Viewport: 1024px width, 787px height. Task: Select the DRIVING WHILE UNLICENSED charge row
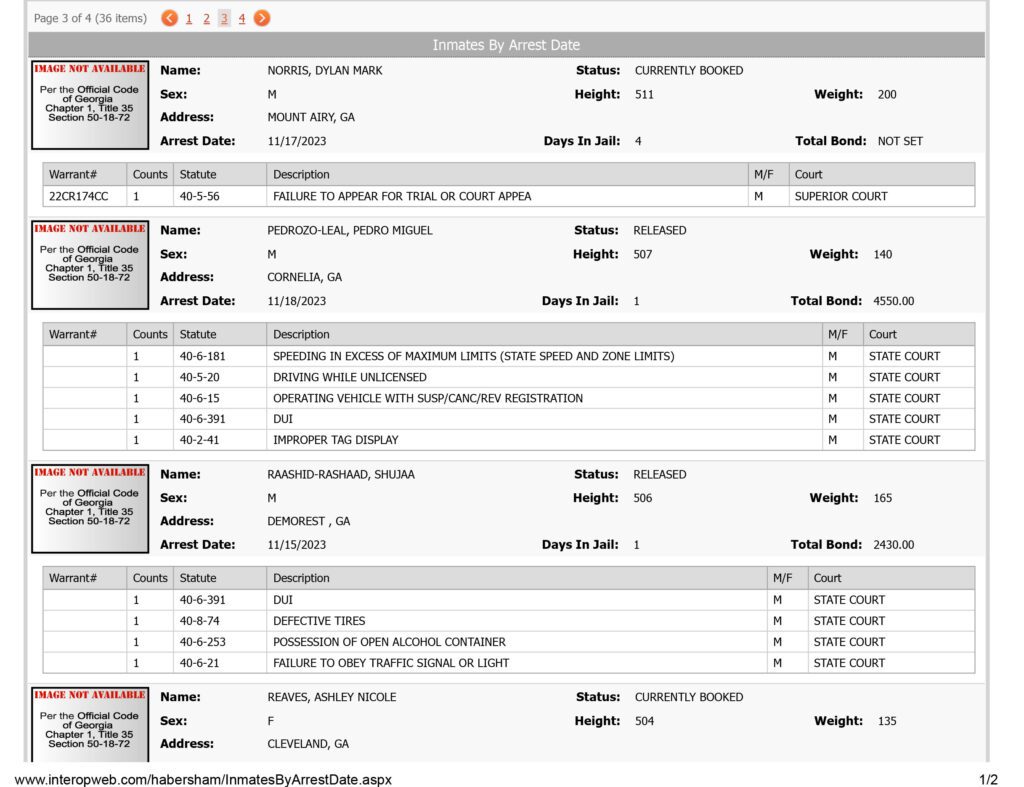coord(509,377)
